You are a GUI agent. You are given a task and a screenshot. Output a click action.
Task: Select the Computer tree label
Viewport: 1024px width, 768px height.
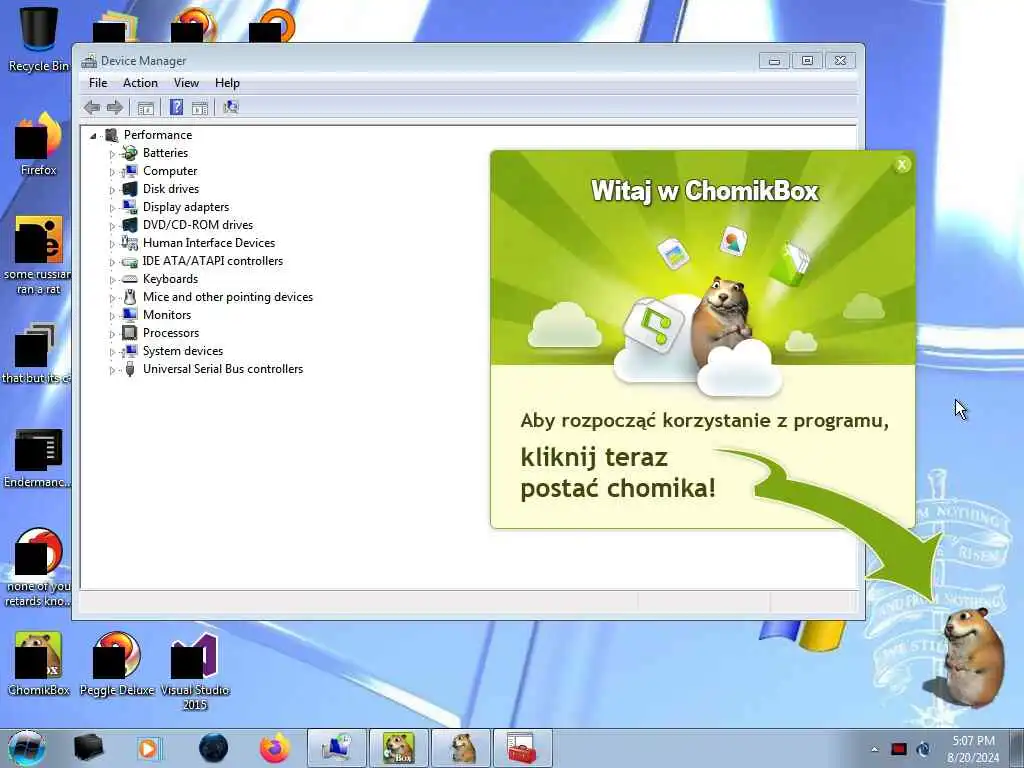click(x=170, y=170)
